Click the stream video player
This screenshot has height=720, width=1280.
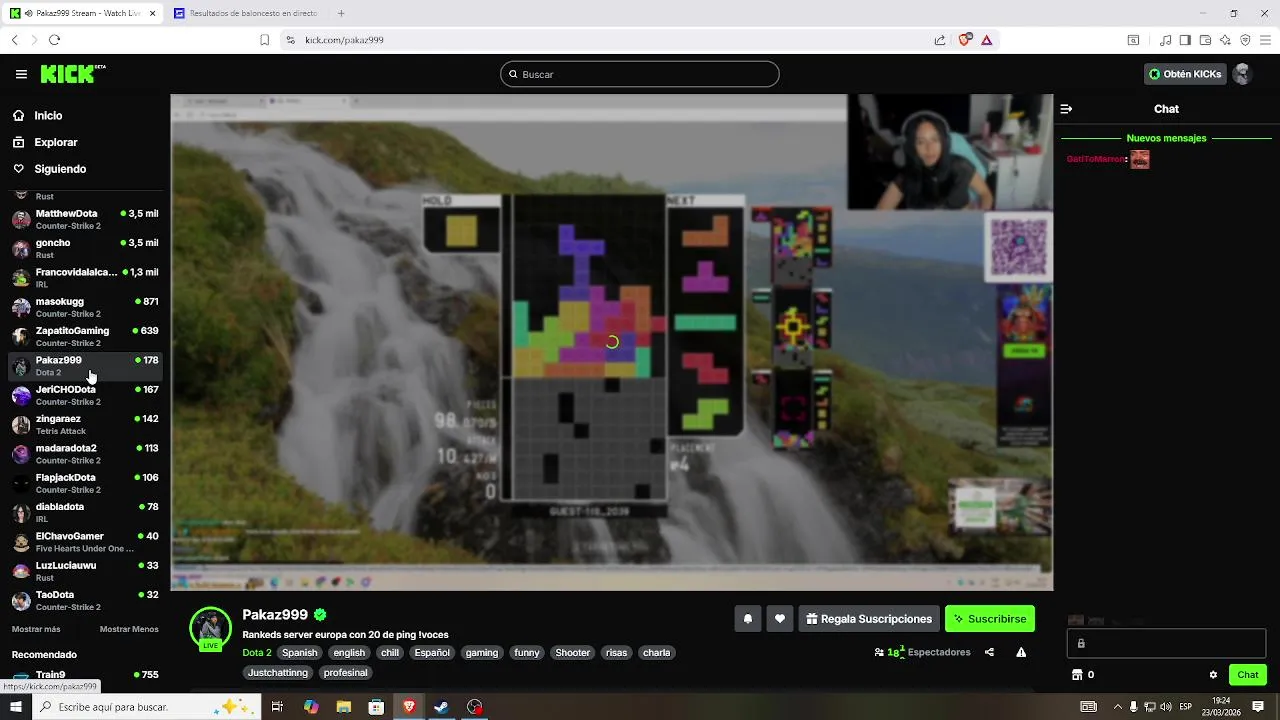(612, 342)
